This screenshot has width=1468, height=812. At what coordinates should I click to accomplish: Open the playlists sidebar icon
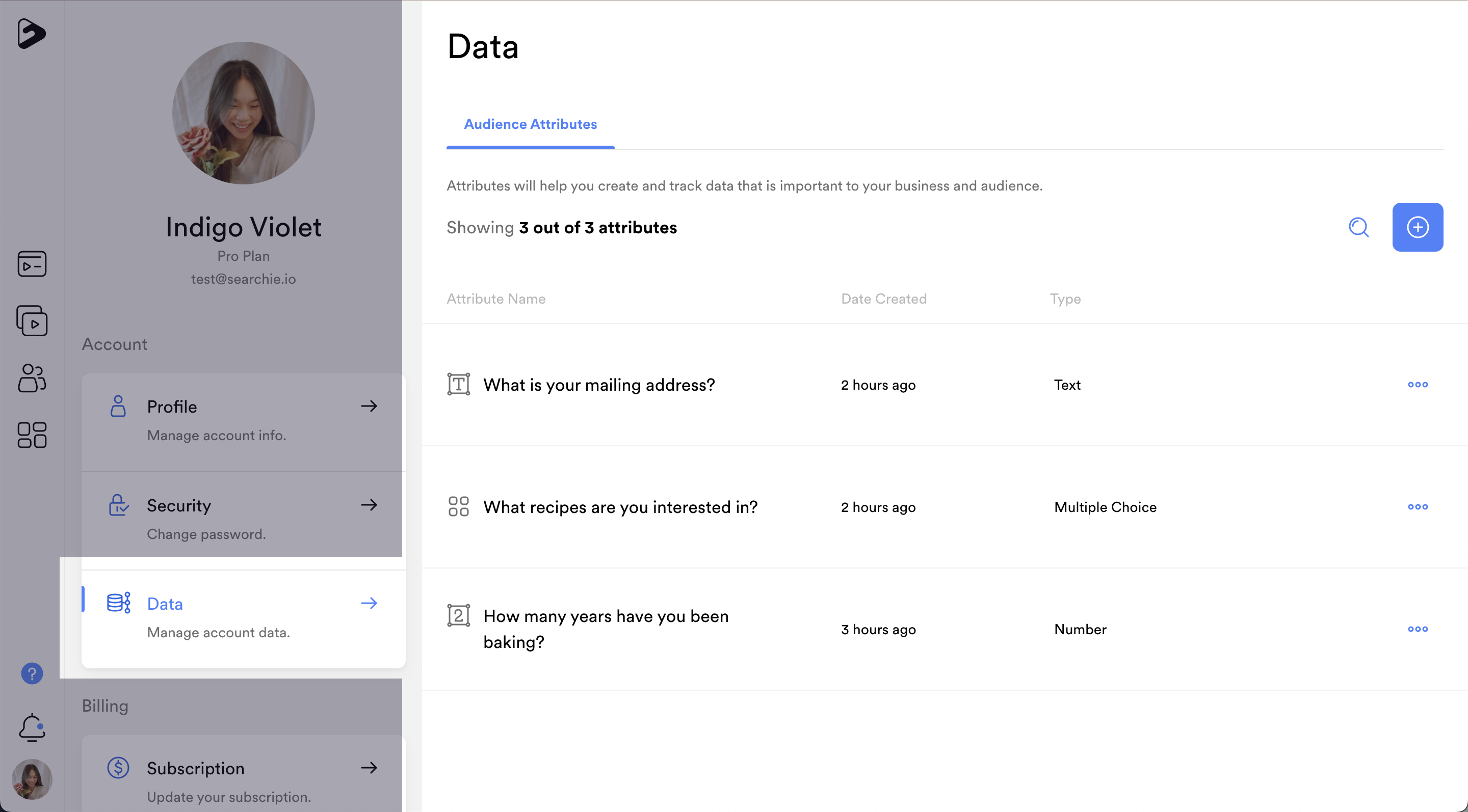pos(32,320)
